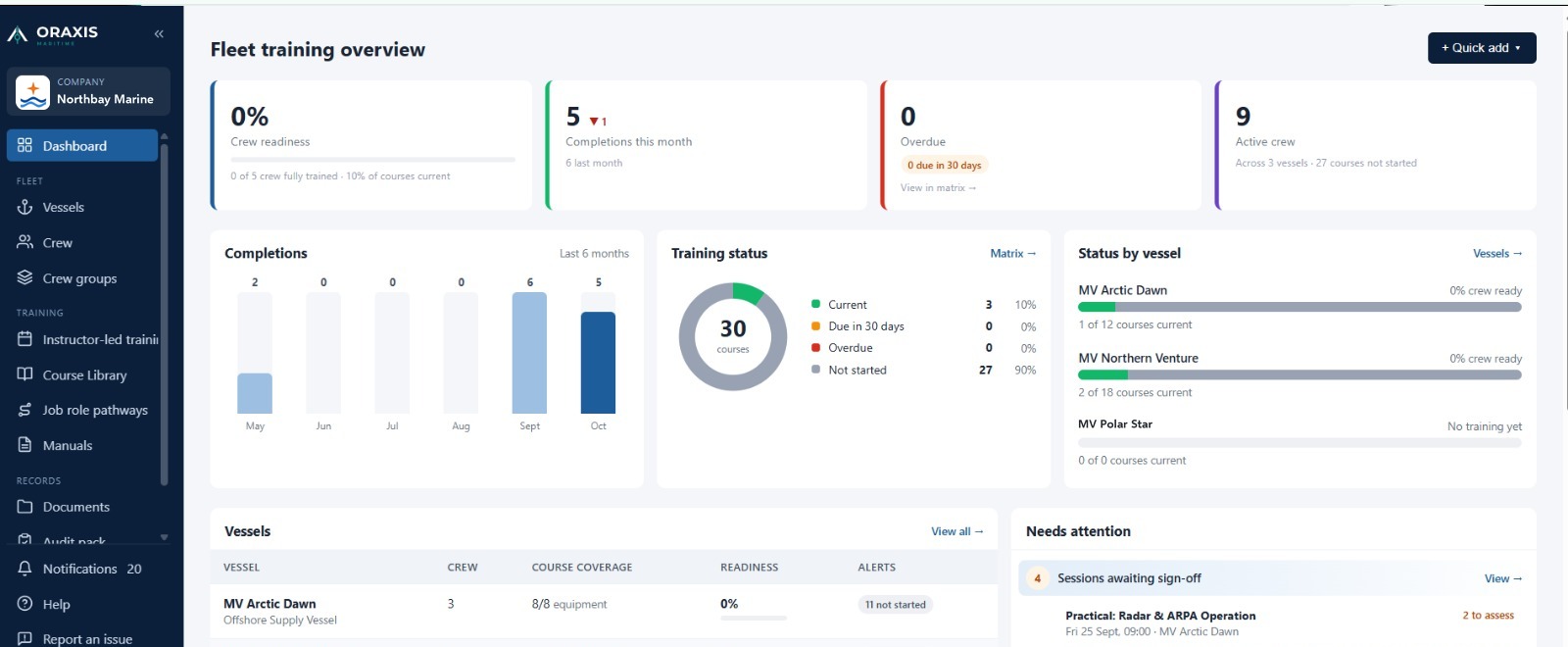Click the Active crew card
Viewport: 1568px width, 647px height.
(1376, 145)
